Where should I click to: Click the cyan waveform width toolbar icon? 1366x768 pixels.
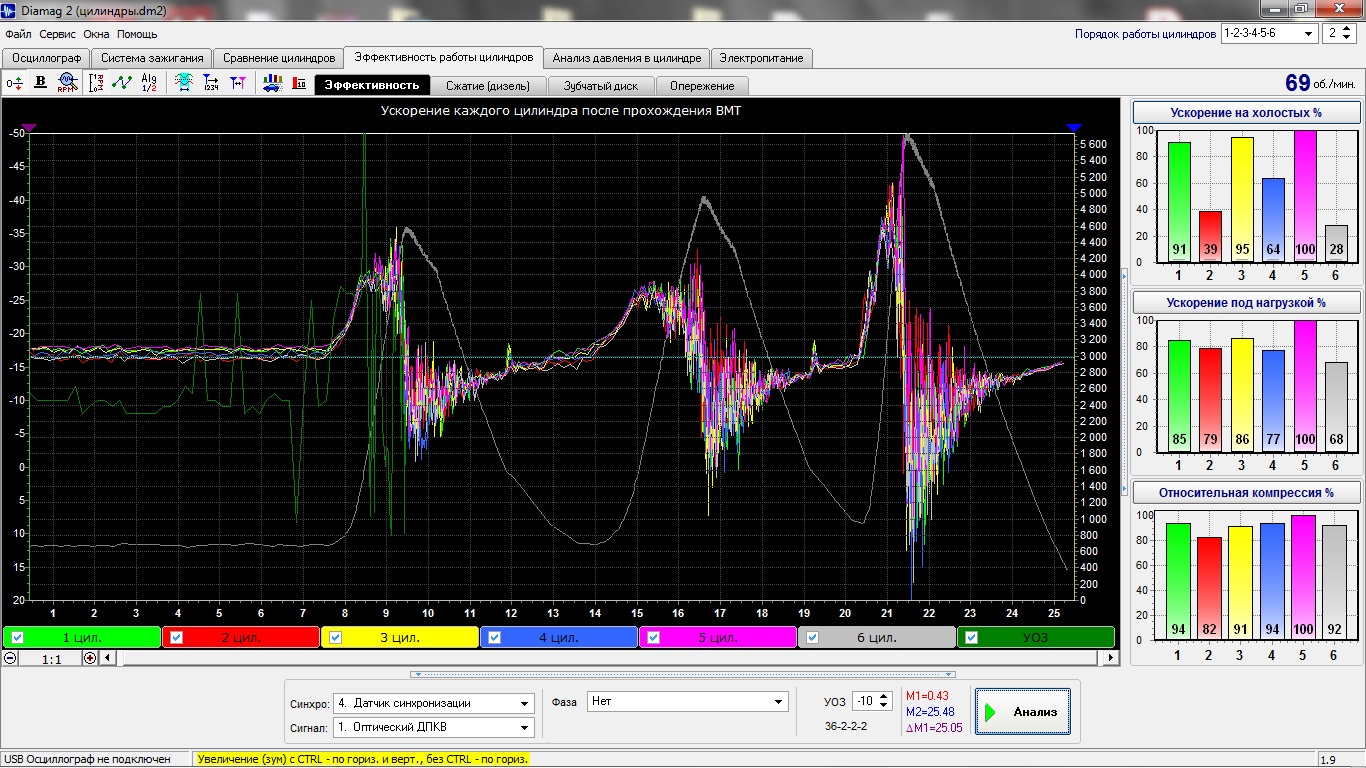point(185,83)
